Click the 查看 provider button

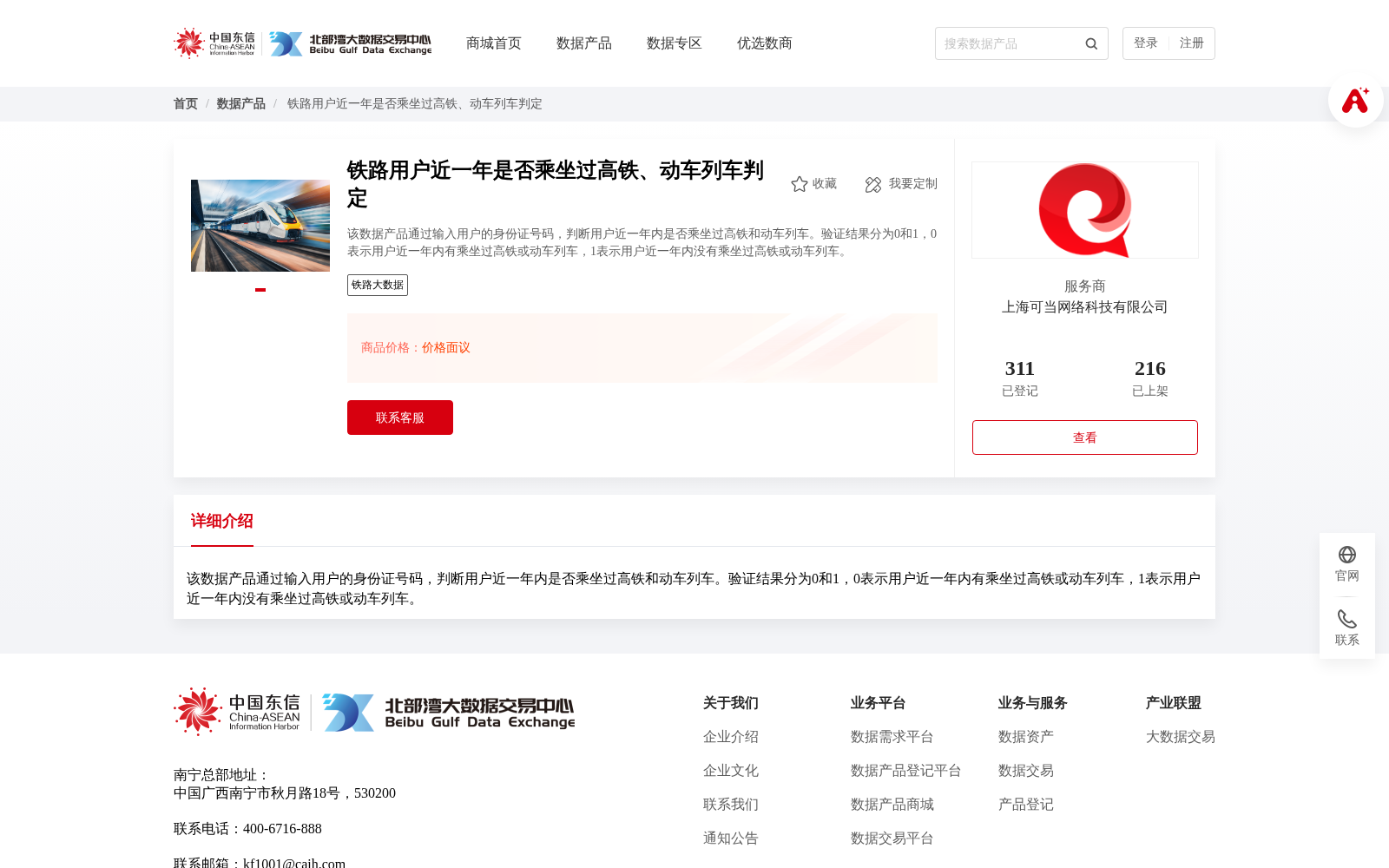click(x=1085, y=437)
